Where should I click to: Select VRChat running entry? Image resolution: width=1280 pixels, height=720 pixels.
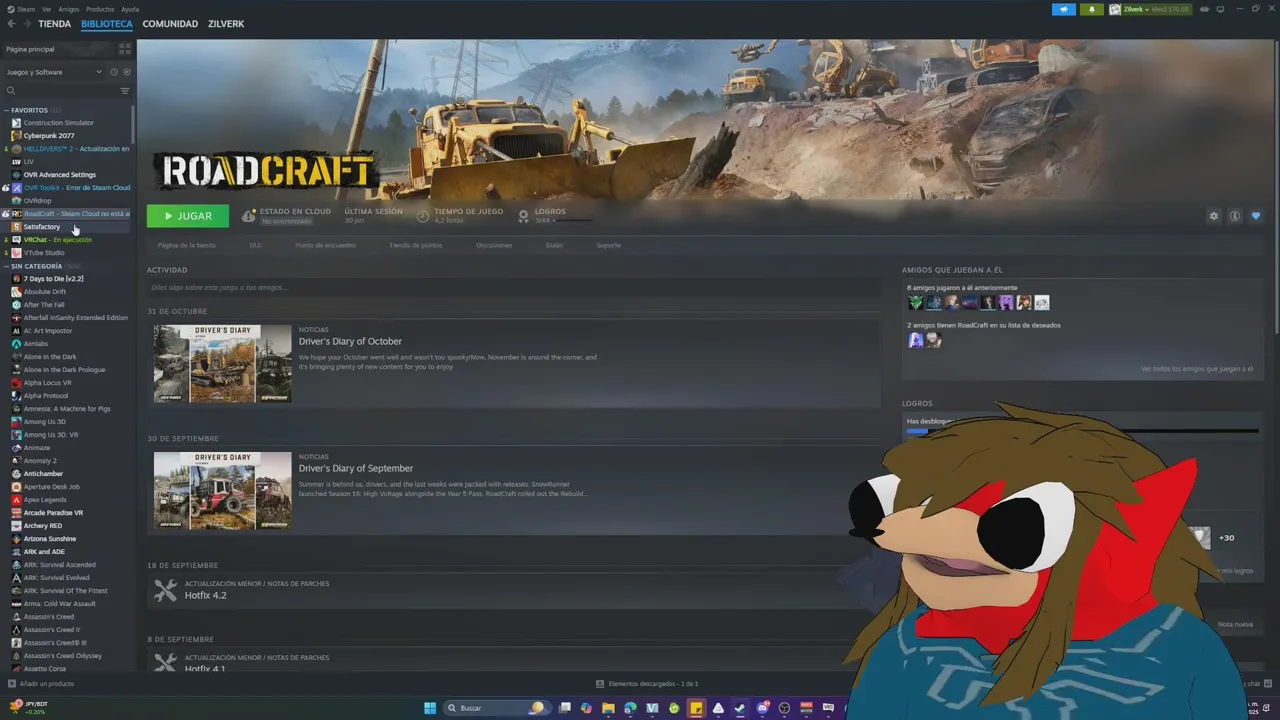coord(66,240)
